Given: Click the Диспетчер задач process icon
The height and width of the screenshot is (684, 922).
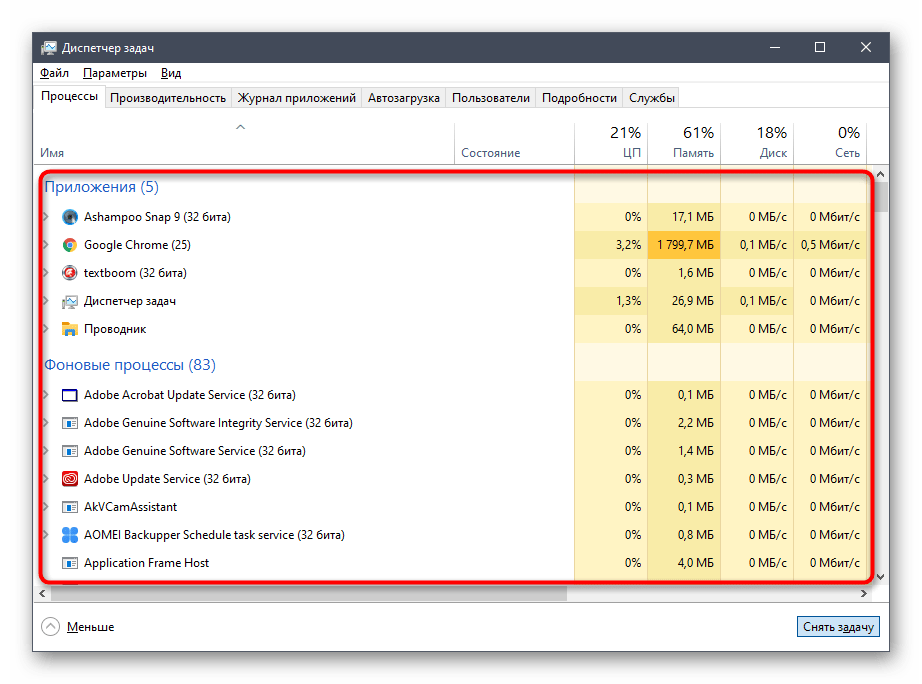Looking at the screenshot, I should tap(70, 301).
